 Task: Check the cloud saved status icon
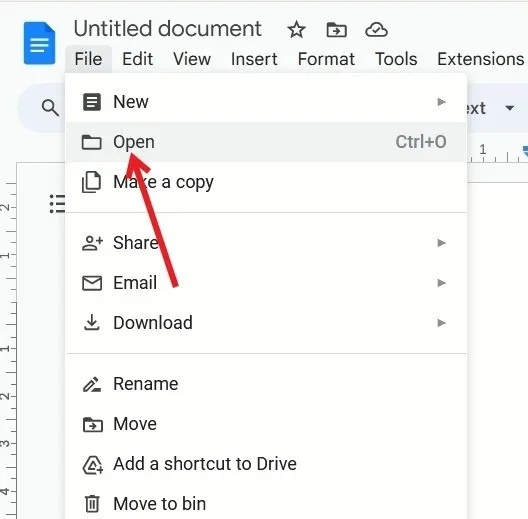pyautogui.click(x=376, y=30)
